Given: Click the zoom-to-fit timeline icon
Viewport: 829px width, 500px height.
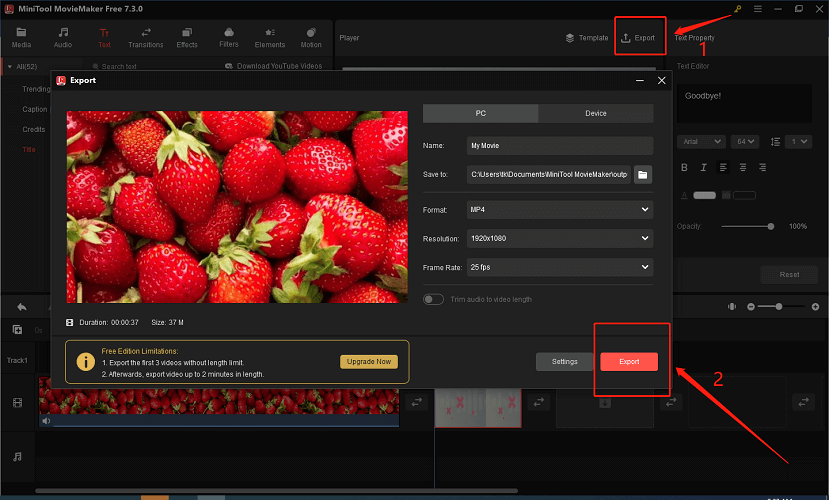Looking at the screenshot, I should point(732,307).
